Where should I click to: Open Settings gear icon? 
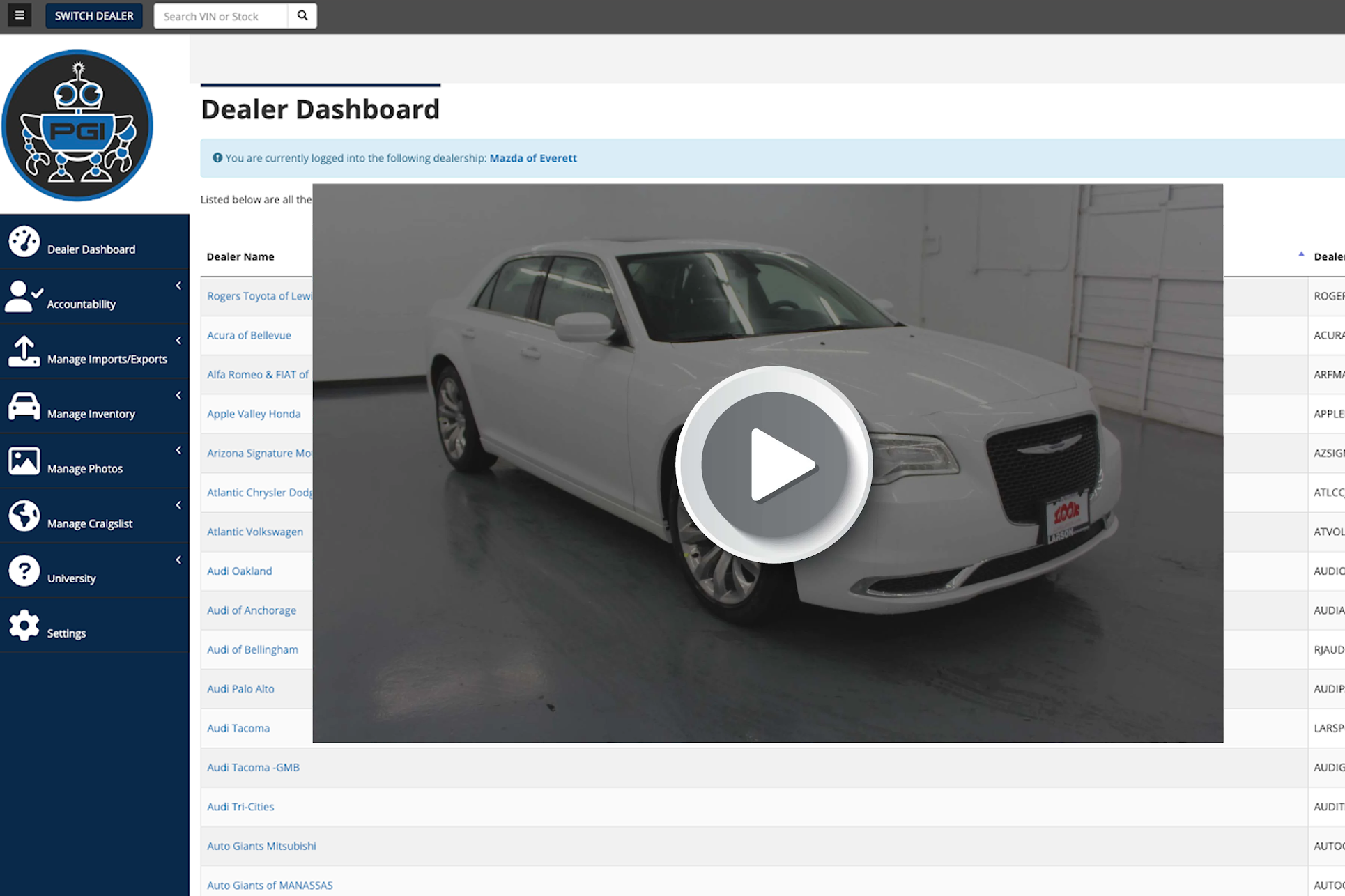(x=24, y=625)
